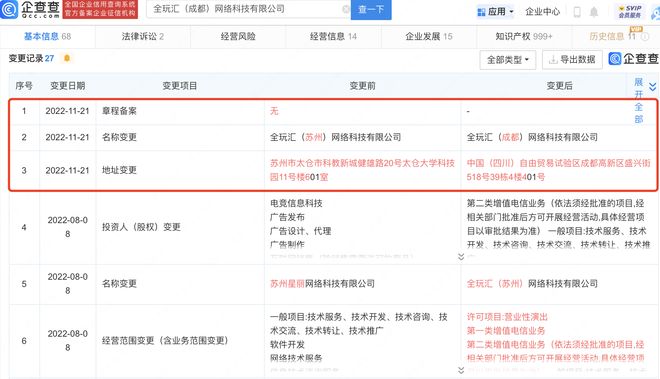Click the orange bell beside 变更记录
The height and width of the screenshot is (379, 660).
tap(67, 58)
